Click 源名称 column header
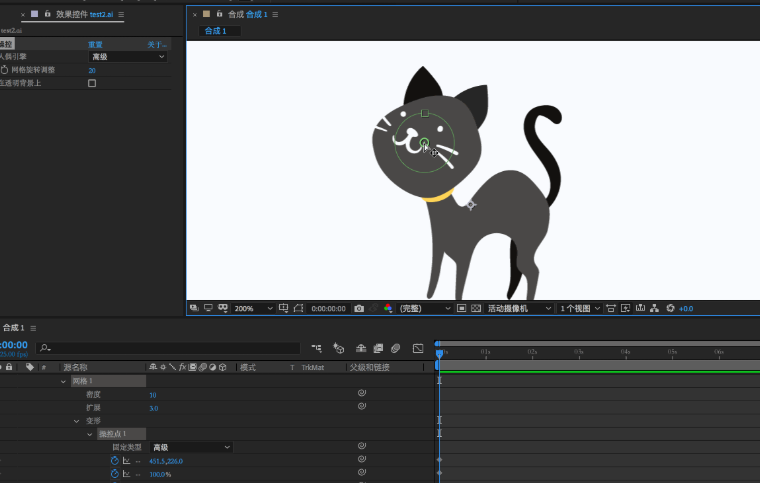The height and width of the screenshot is (483, 760). coord(75,368)
